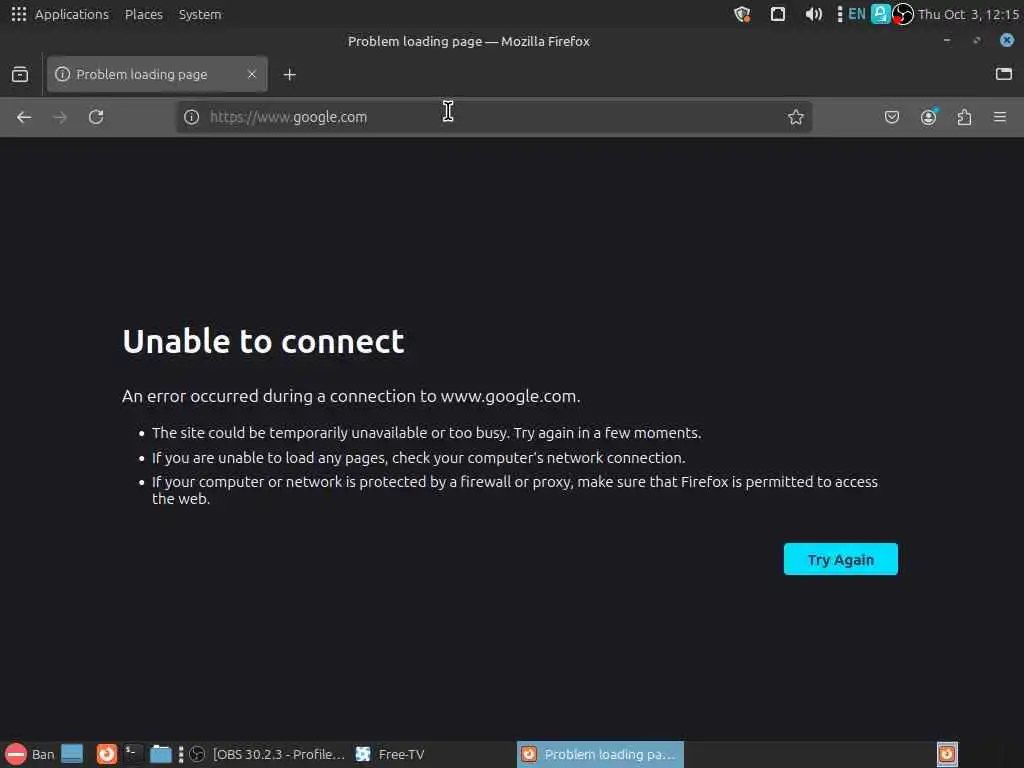Click the Unable to connect heading

coord(263,341)
